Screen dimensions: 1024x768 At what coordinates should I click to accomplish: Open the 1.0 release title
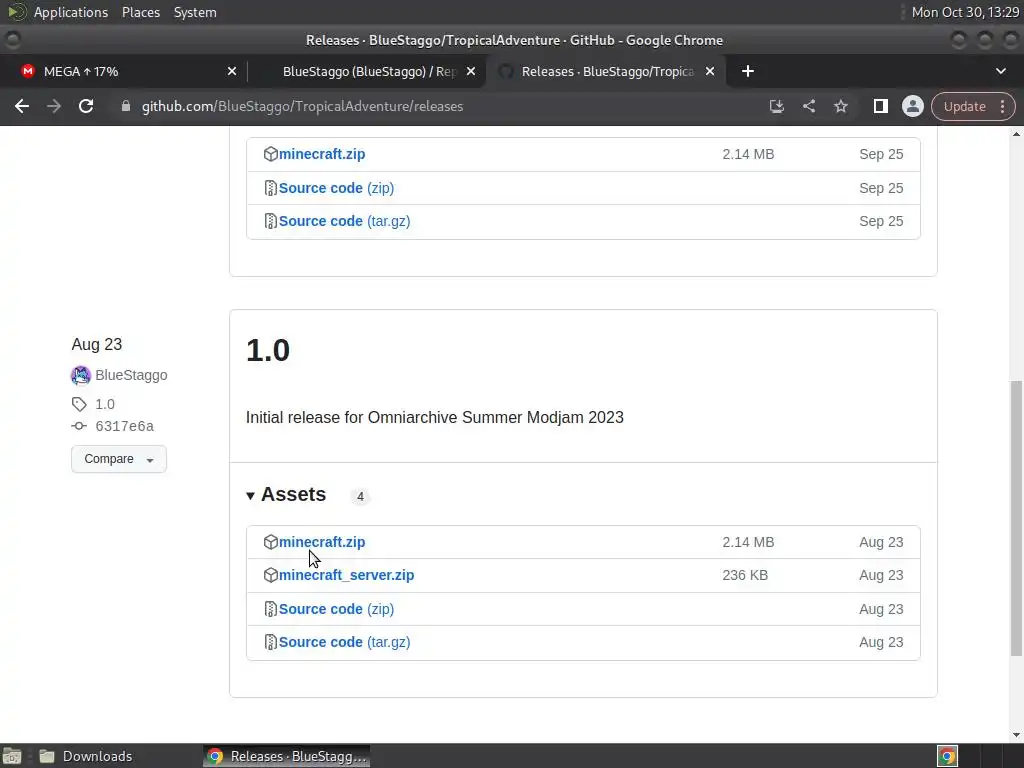point(268,351)
